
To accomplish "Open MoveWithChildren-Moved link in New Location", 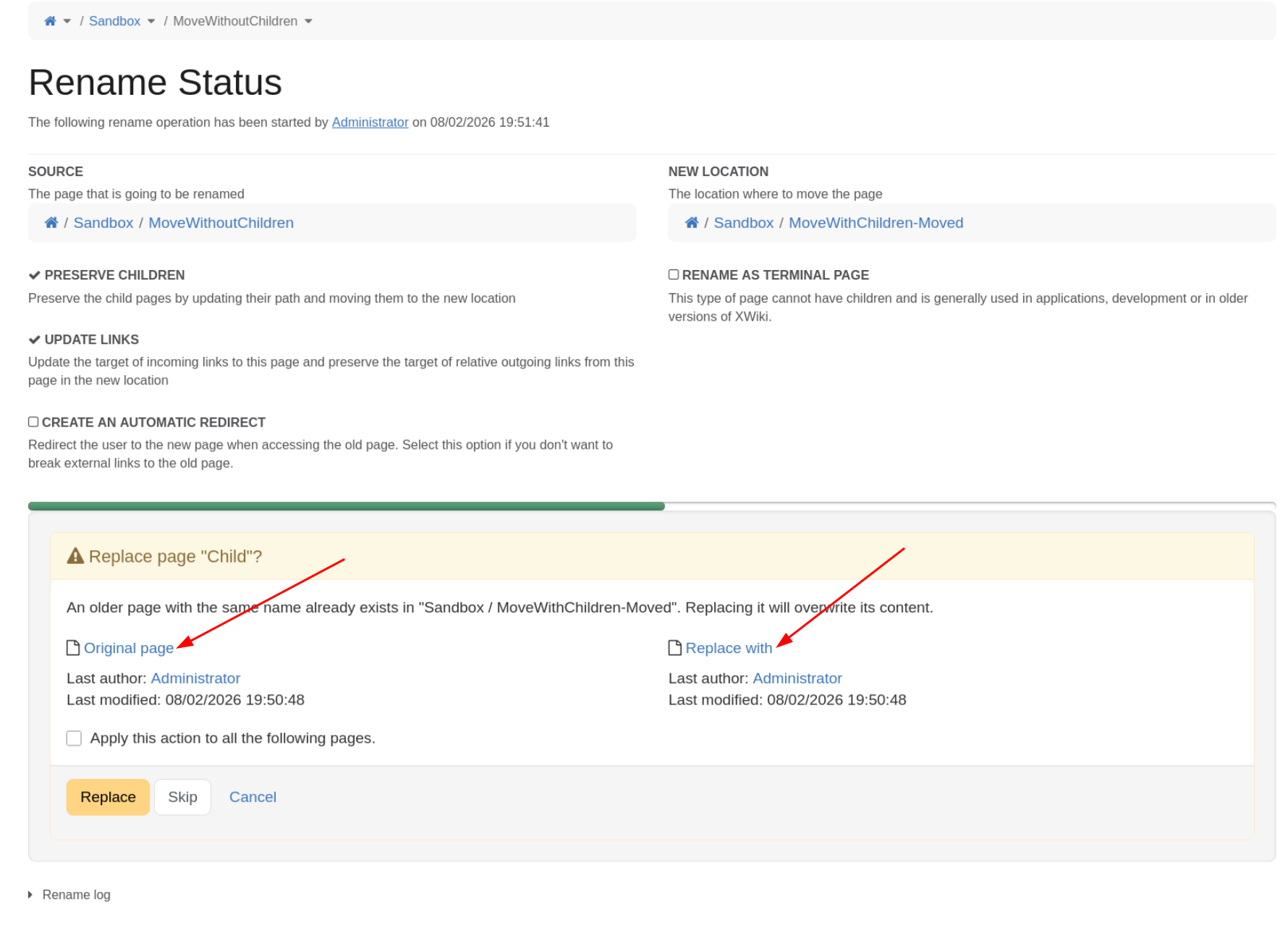I will pos(876,223).
